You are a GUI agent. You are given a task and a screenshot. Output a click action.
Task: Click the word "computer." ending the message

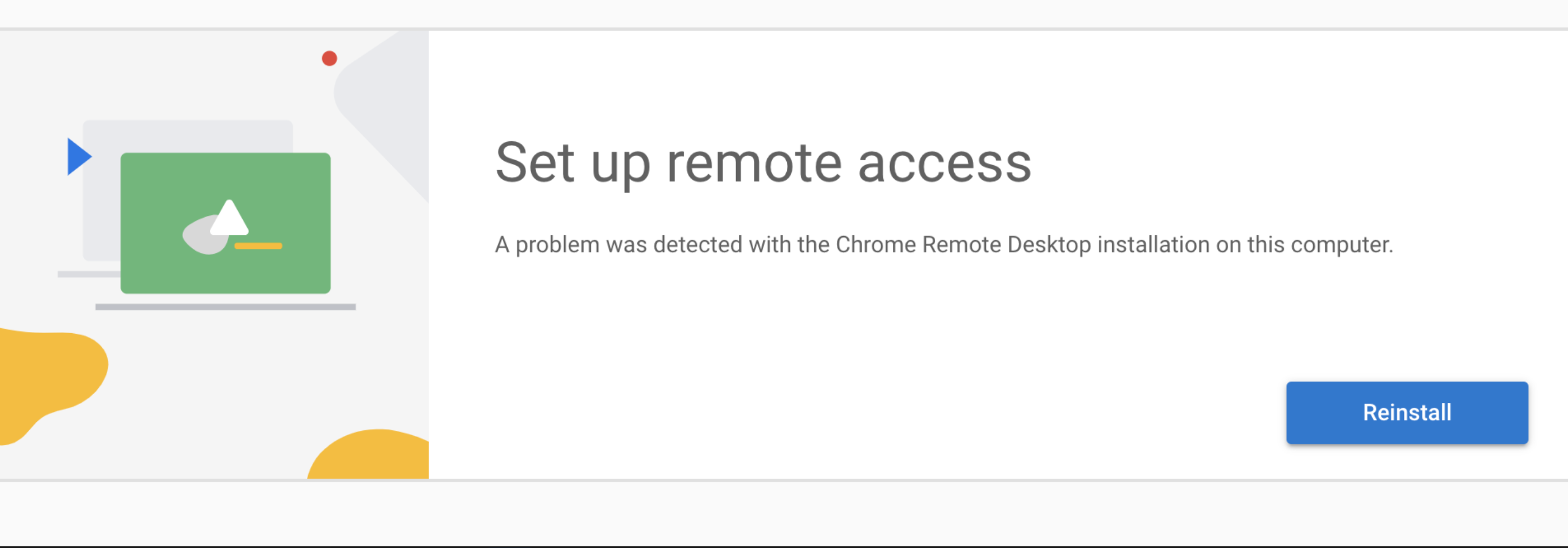[x=1341, y=245]
